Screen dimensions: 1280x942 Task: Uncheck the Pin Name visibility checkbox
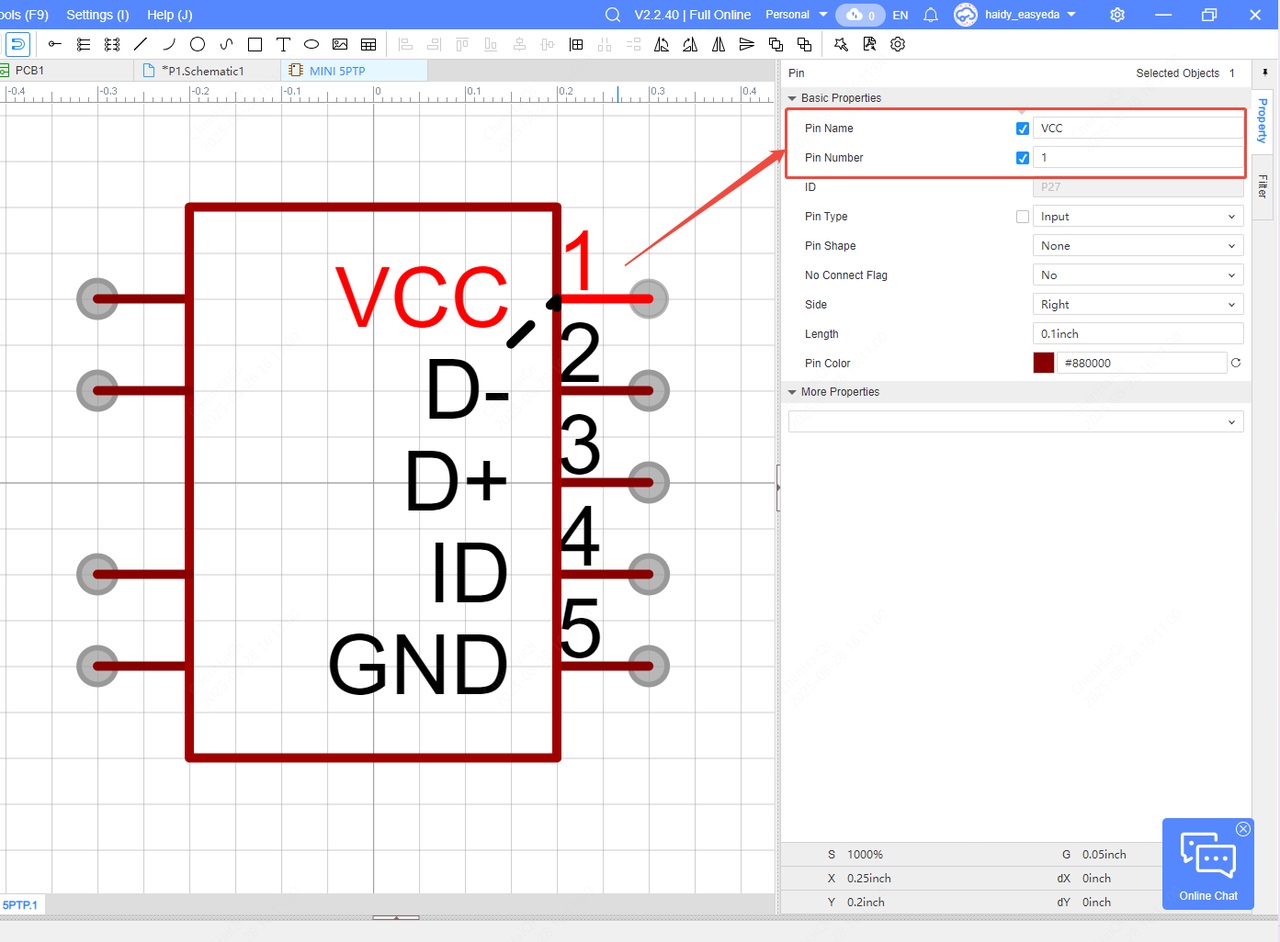point(1022,129)
